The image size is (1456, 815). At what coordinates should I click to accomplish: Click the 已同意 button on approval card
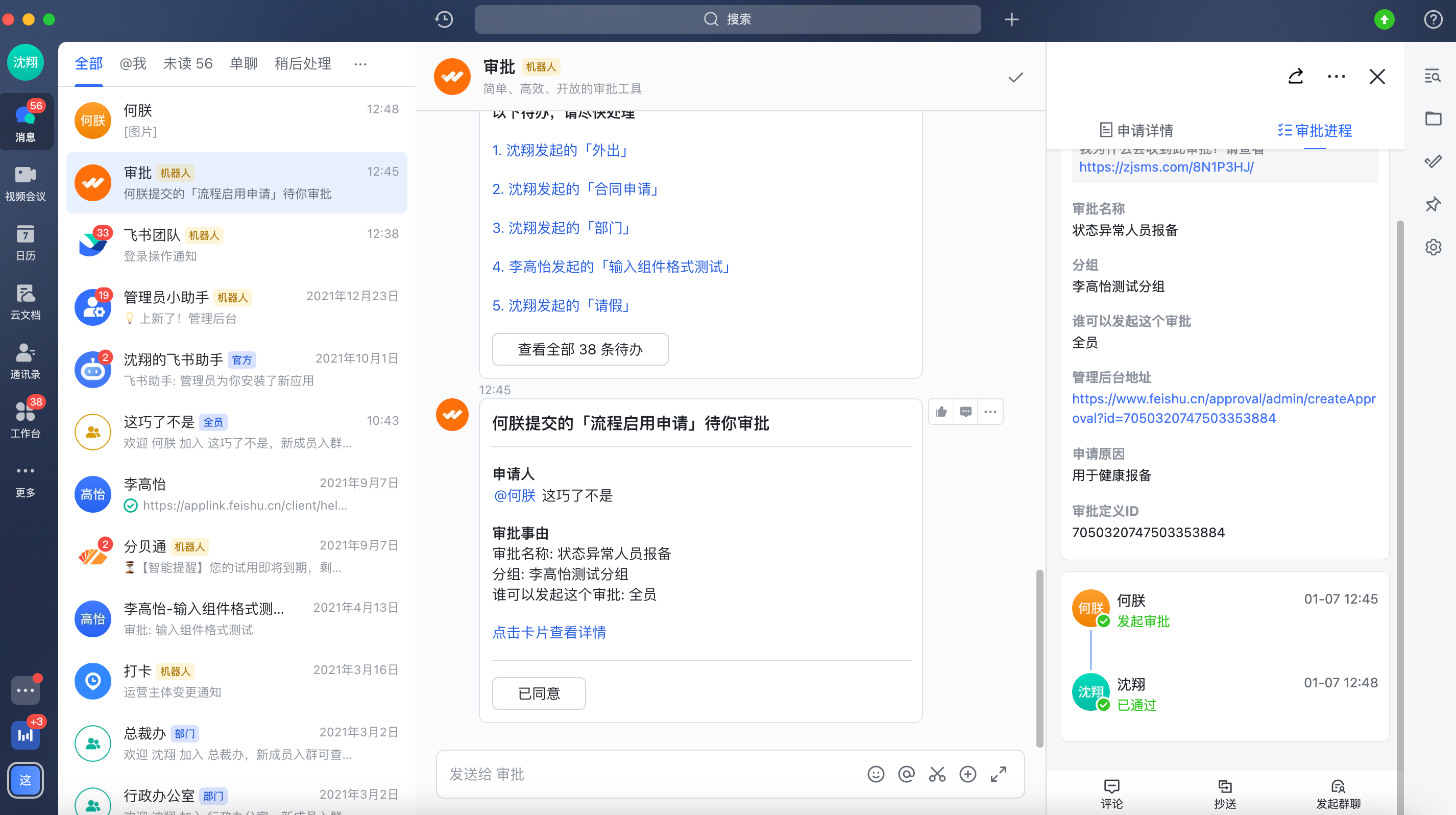(539, 693)
